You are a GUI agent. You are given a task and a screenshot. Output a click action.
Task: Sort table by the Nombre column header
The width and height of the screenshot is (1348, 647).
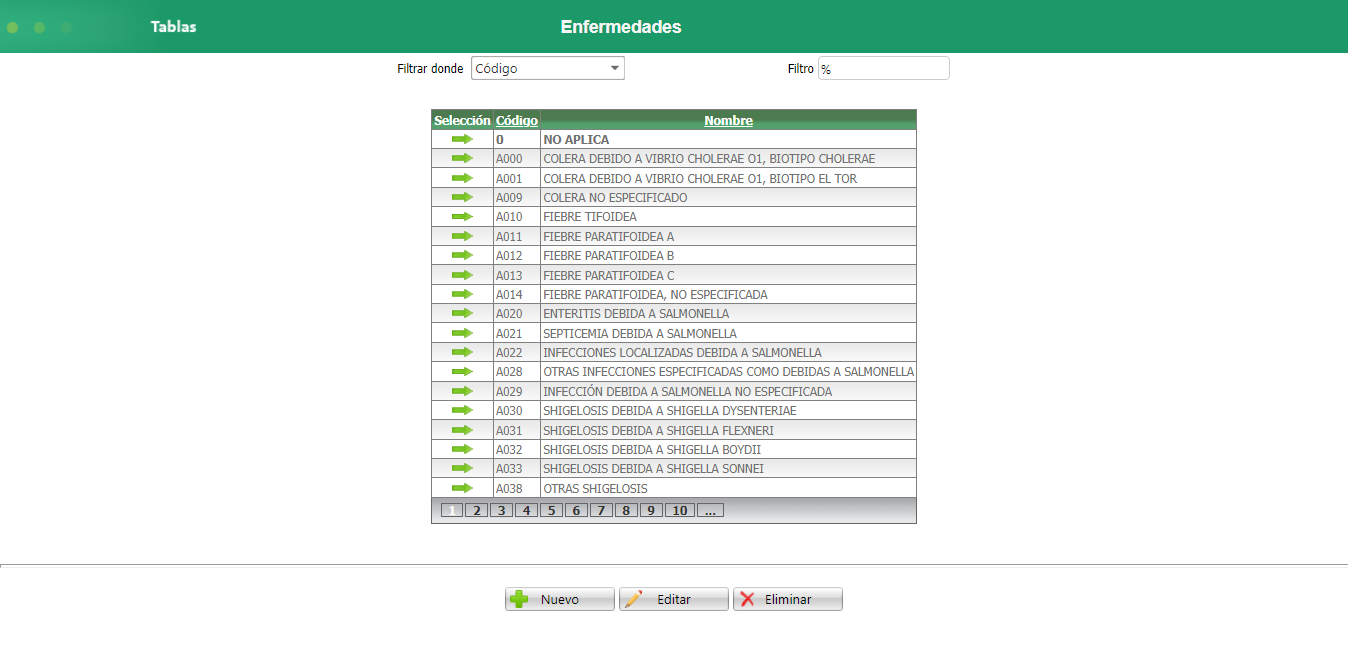click(728, 120)
